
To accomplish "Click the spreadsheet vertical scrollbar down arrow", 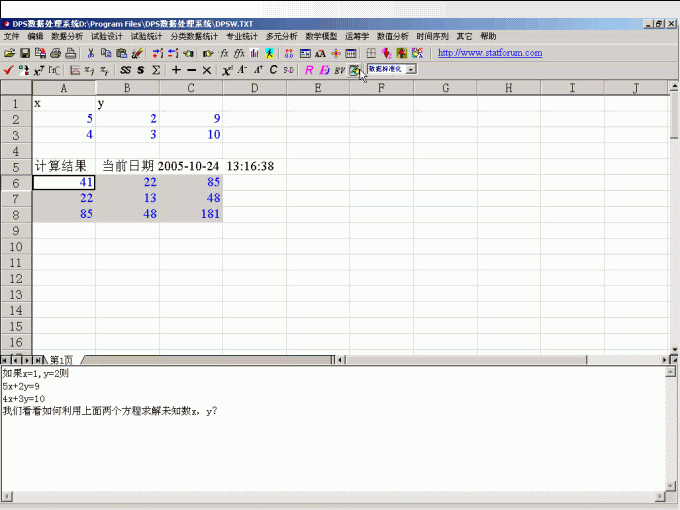I will pos(673,345).
